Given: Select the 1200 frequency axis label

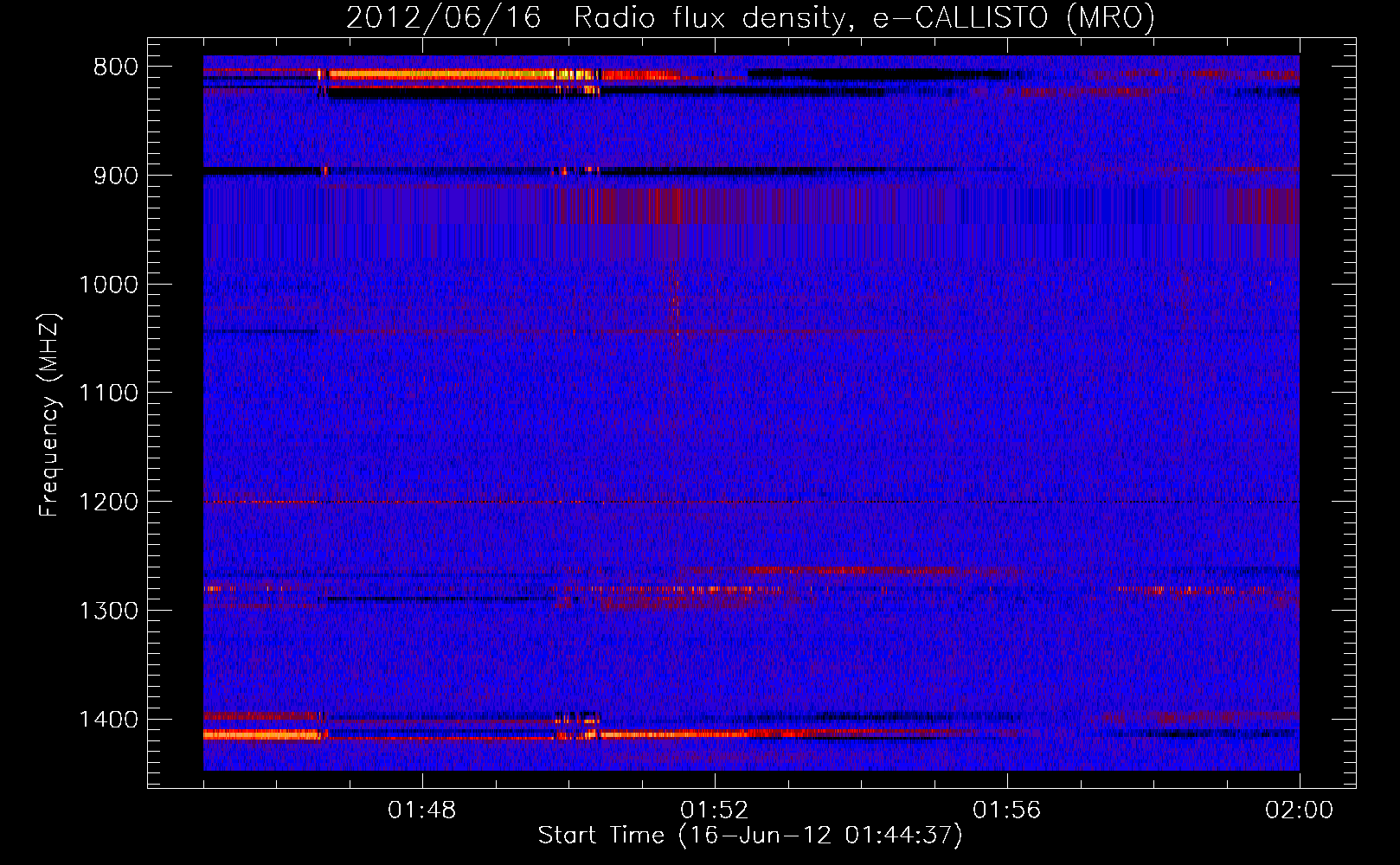Looking at the screenshot, I should pyautogui.click(x=108, y=503).
